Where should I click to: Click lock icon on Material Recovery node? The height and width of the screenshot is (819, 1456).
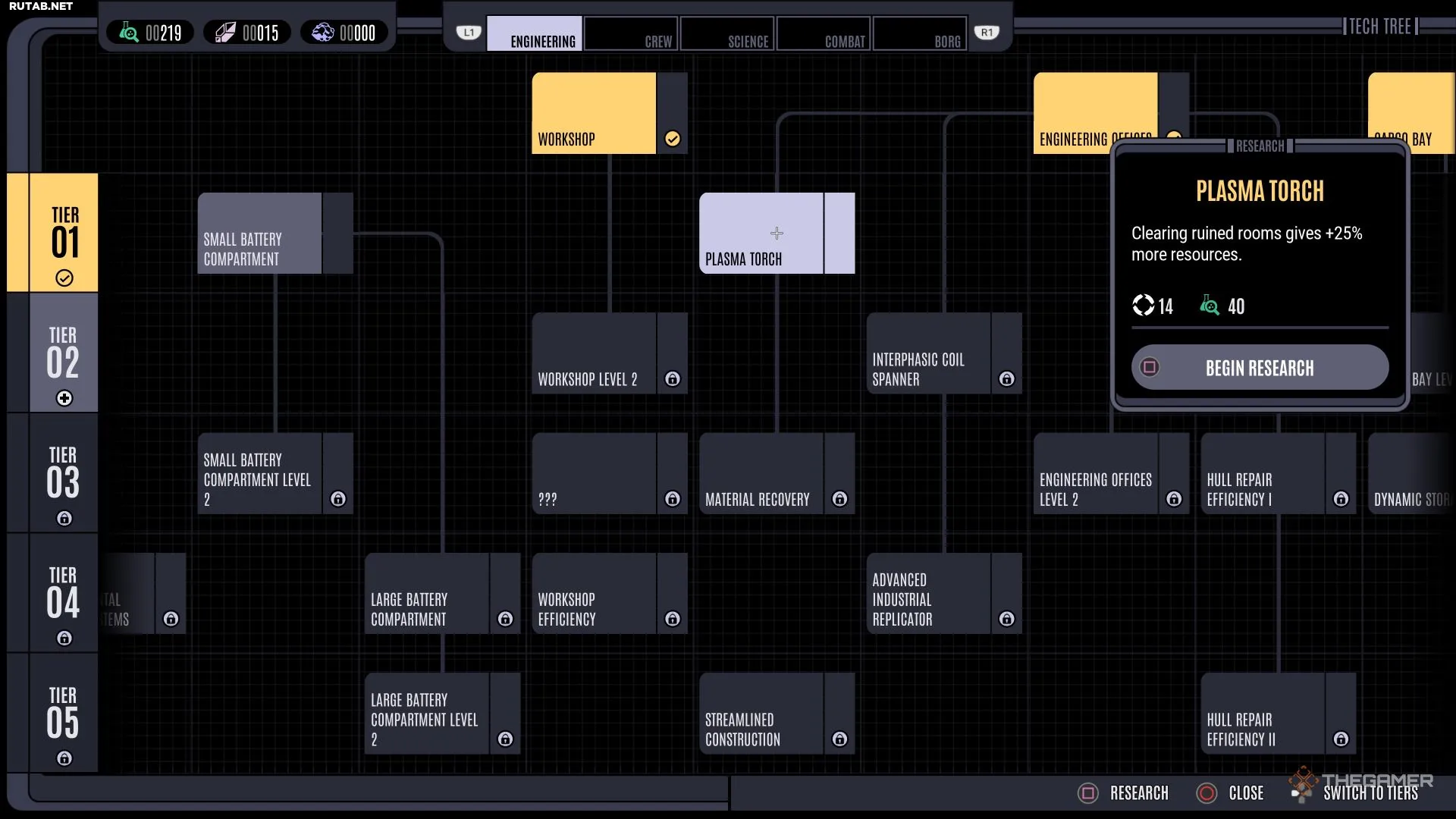click(x=839, y=499)
